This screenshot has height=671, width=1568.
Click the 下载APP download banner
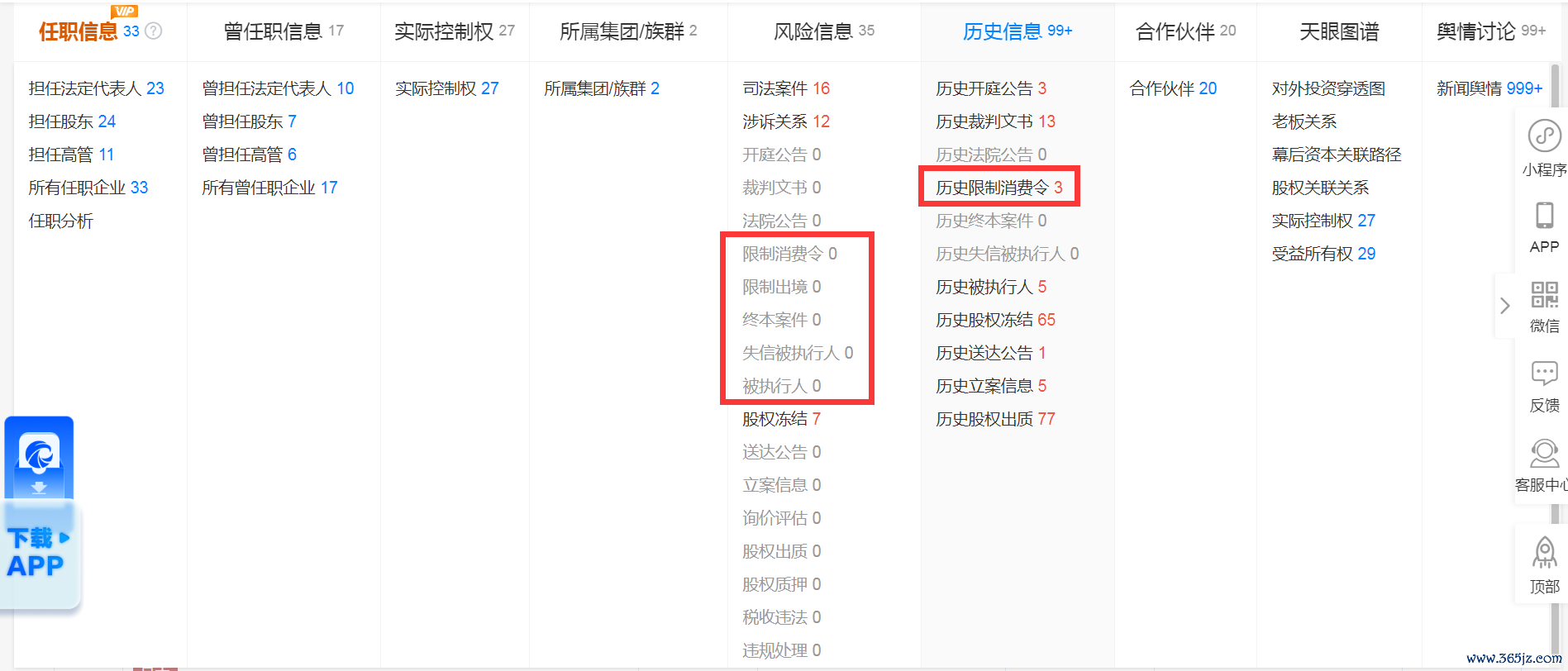(39, 551)
